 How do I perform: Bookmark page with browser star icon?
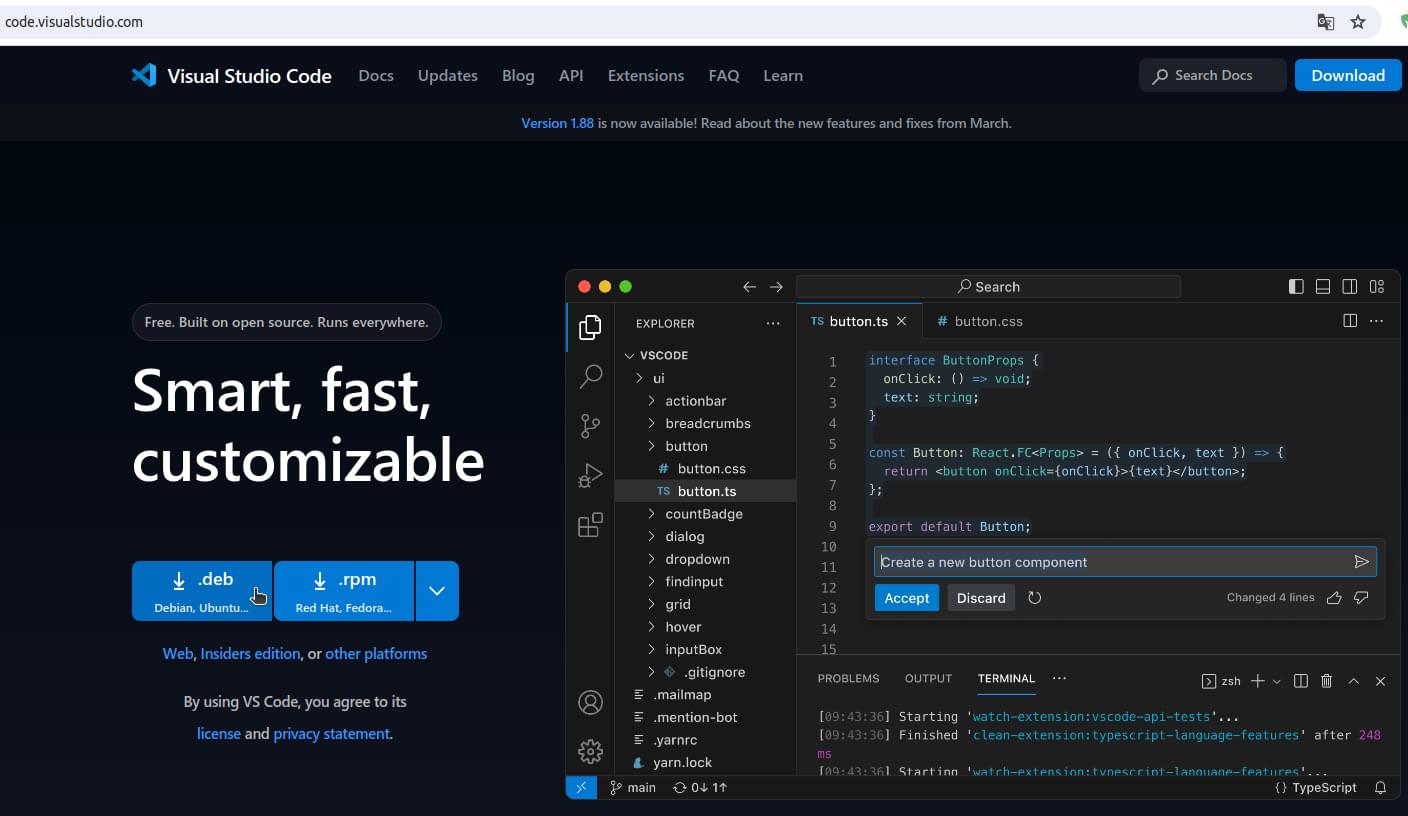coord(1358,22)
